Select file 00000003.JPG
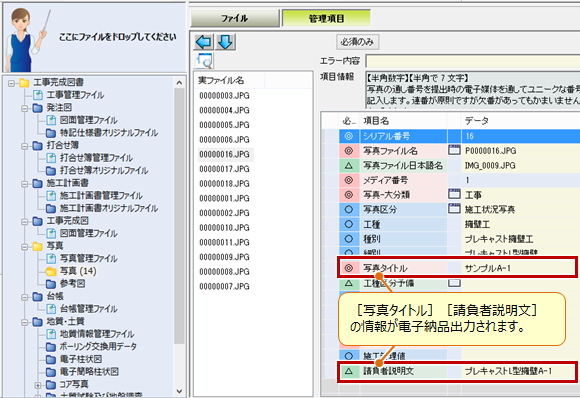The image size is (580, 398). coord(224,96)
